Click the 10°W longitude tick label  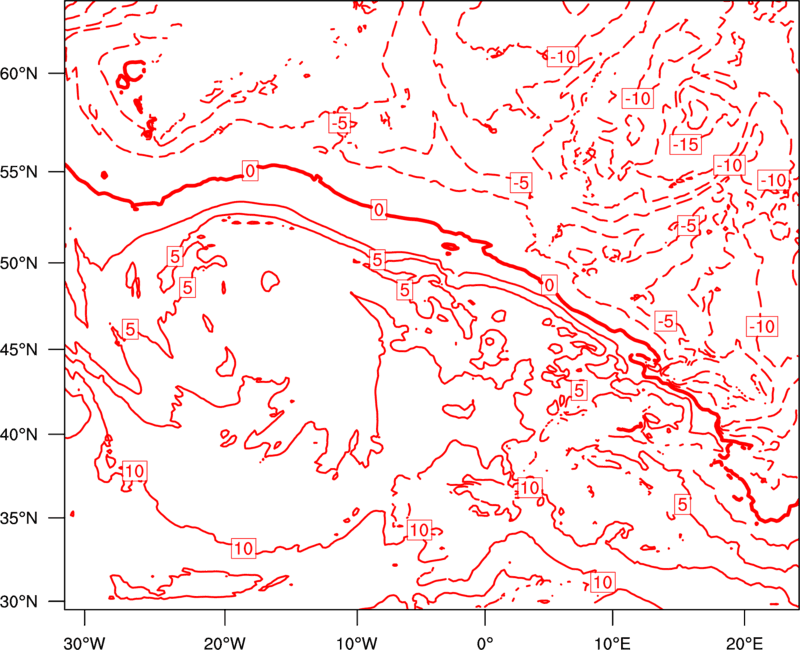[x=357, y=643]
